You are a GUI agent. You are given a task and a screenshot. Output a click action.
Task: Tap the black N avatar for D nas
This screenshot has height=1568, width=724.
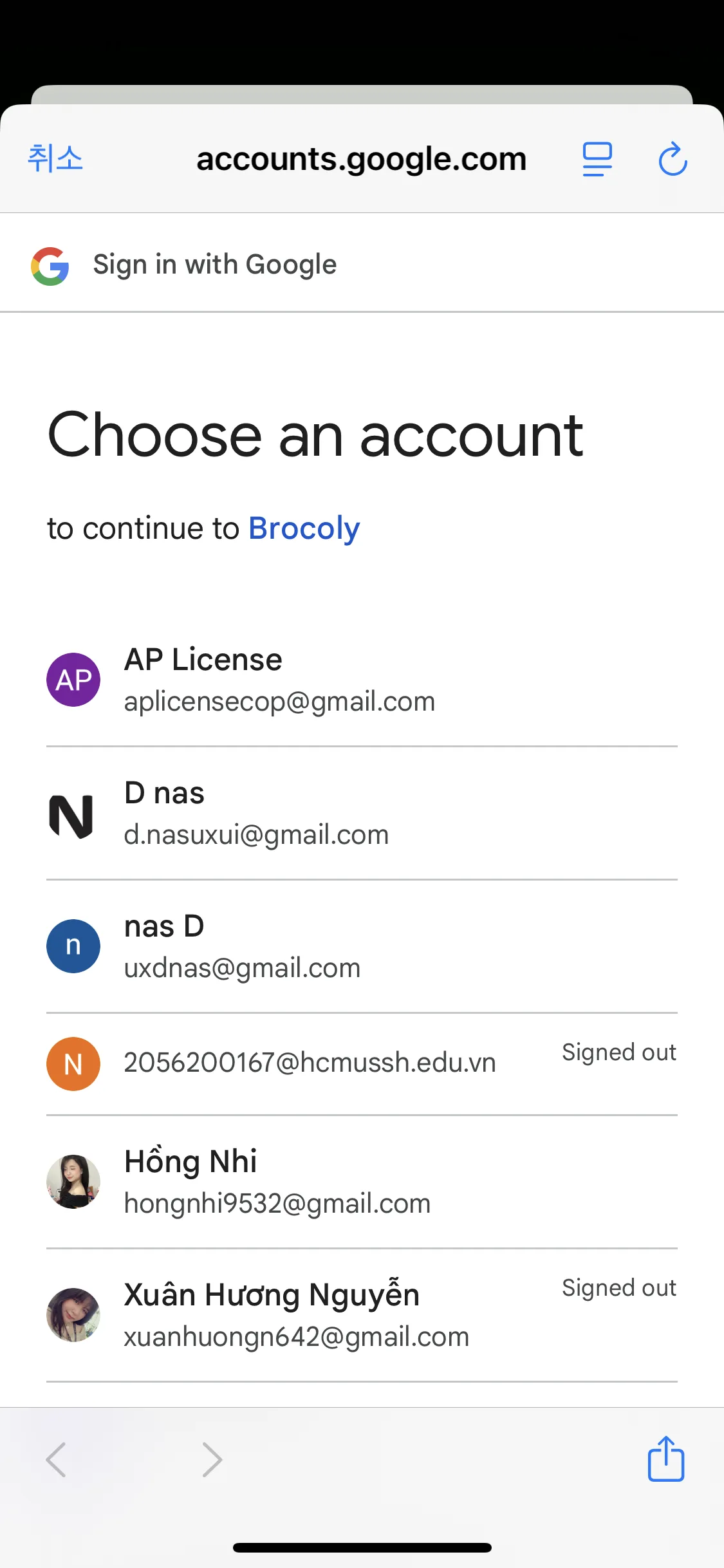coord(71,816)
